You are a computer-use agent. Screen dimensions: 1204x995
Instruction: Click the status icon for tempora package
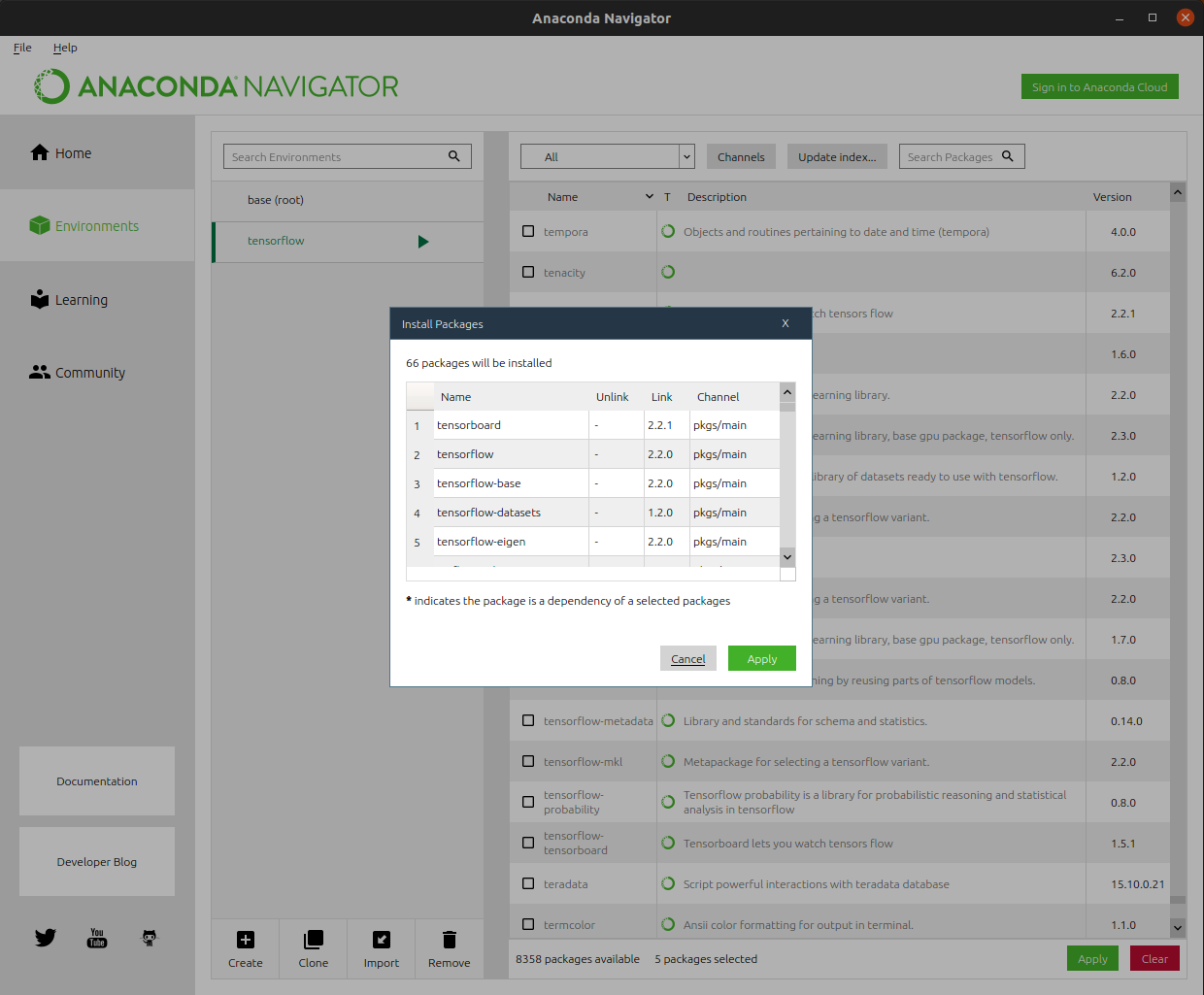[668, 231]
